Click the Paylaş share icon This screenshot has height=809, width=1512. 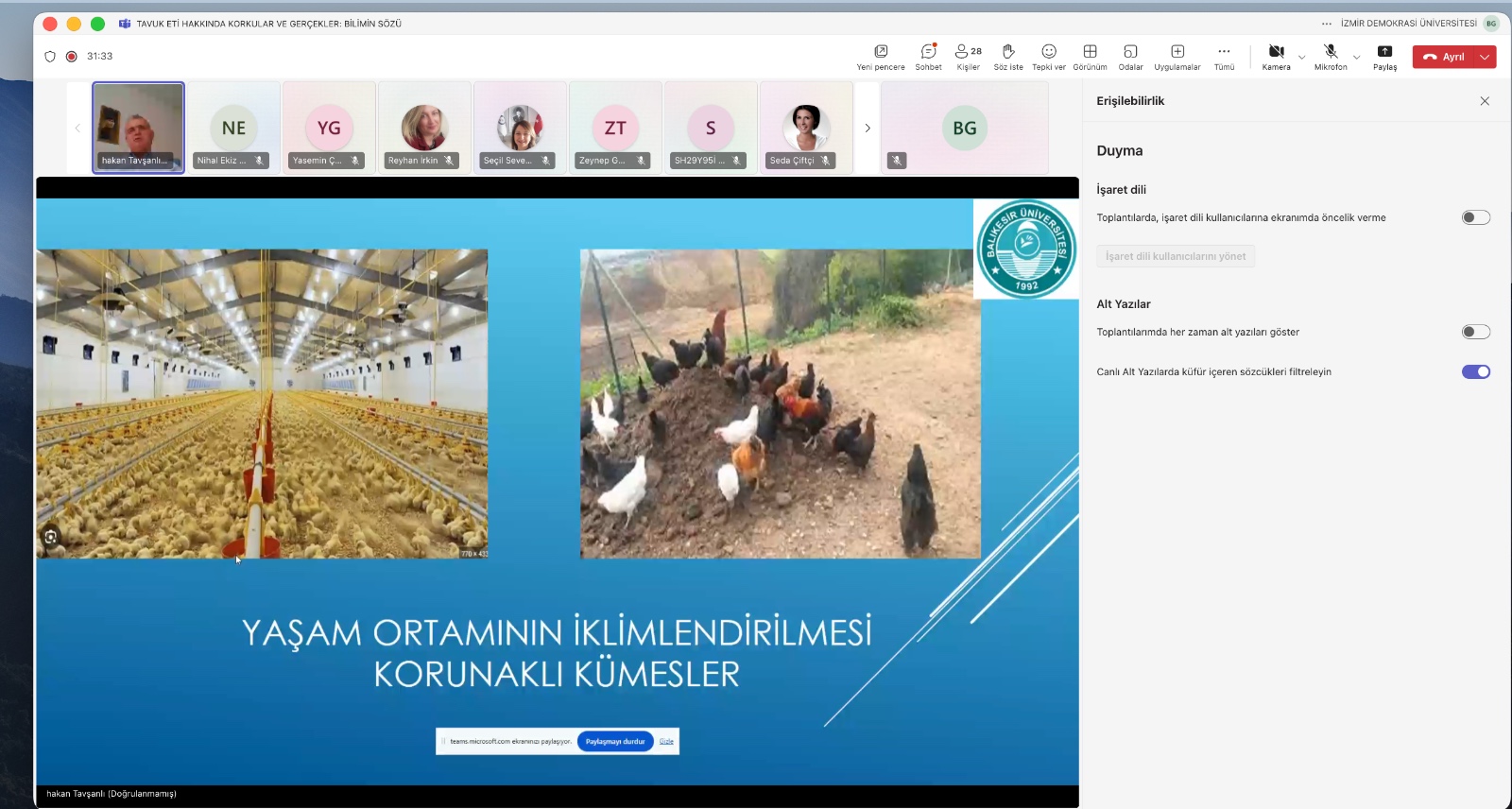point(1384,57)
